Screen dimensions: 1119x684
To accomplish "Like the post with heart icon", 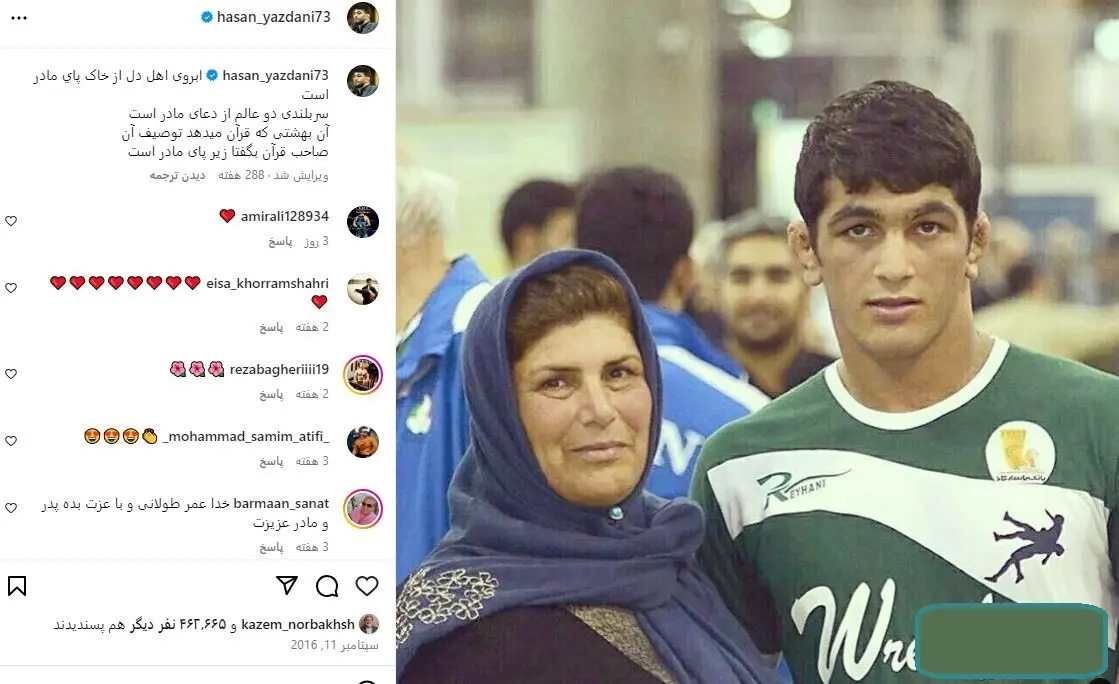I will [367, 586].
